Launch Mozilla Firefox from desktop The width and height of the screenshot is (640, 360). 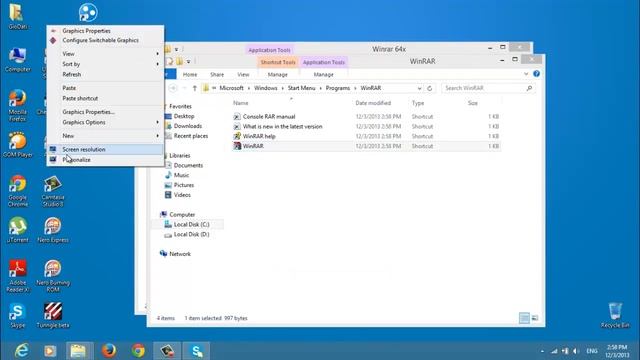coord(18,106)
